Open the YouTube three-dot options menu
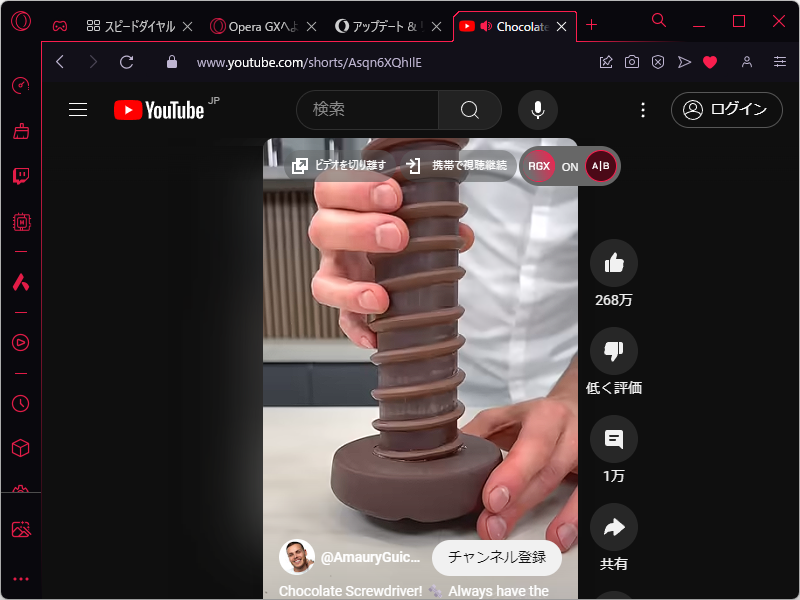The height and width of the screenshot is (600, 800). click(643, 110)
